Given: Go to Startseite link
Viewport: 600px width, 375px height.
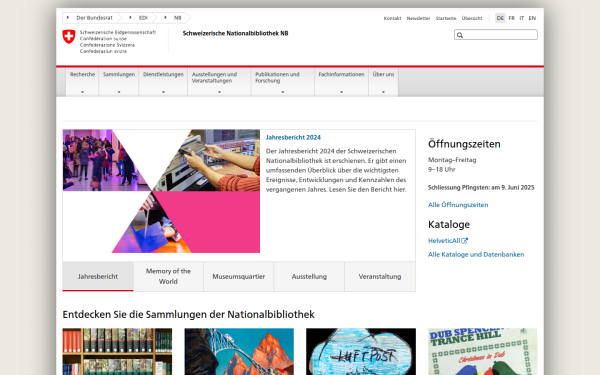Looking at the screenshot, I should (446, 18).
